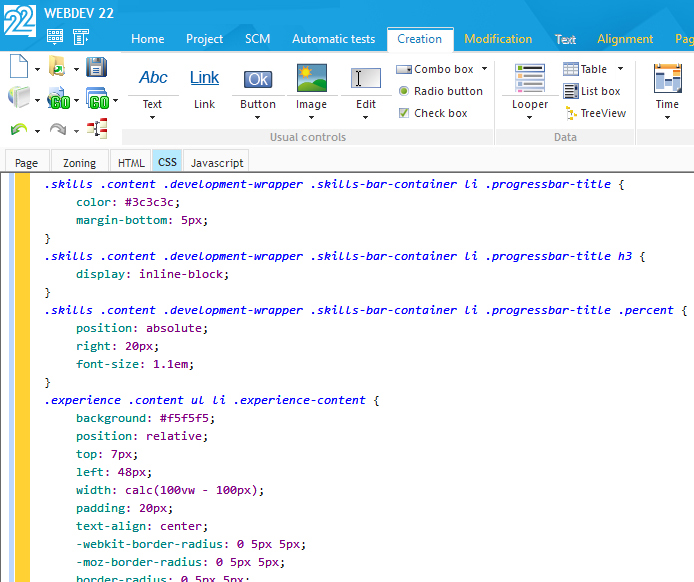The height and width of the screenshot is (582, 694).
Task: Click the 'text-align: center' line
Action: 142,526
